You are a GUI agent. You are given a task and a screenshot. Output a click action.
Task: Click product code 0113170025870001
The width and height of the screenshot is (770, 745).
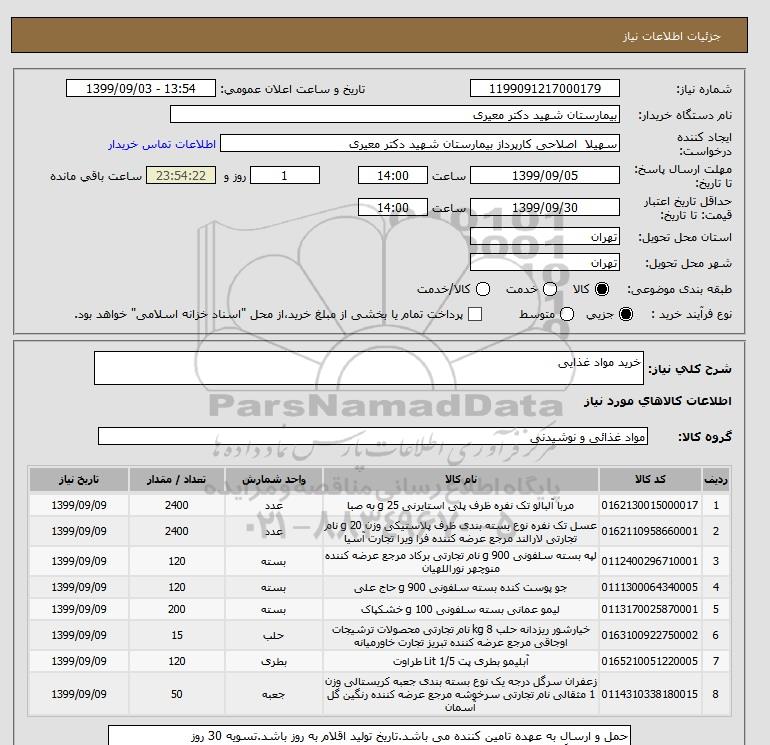click(650, 609)
